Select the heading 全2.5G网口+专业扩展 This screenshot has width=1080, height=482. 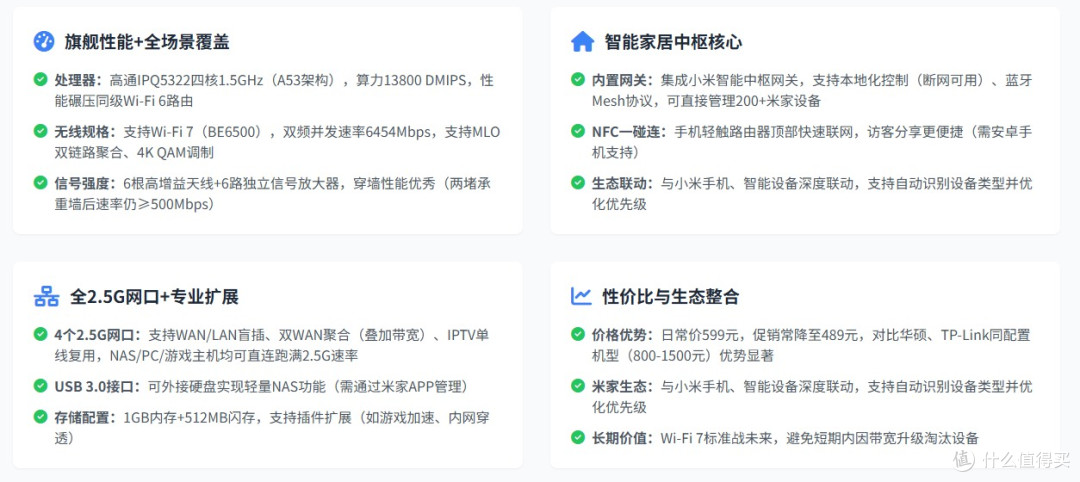click(154, 297)
